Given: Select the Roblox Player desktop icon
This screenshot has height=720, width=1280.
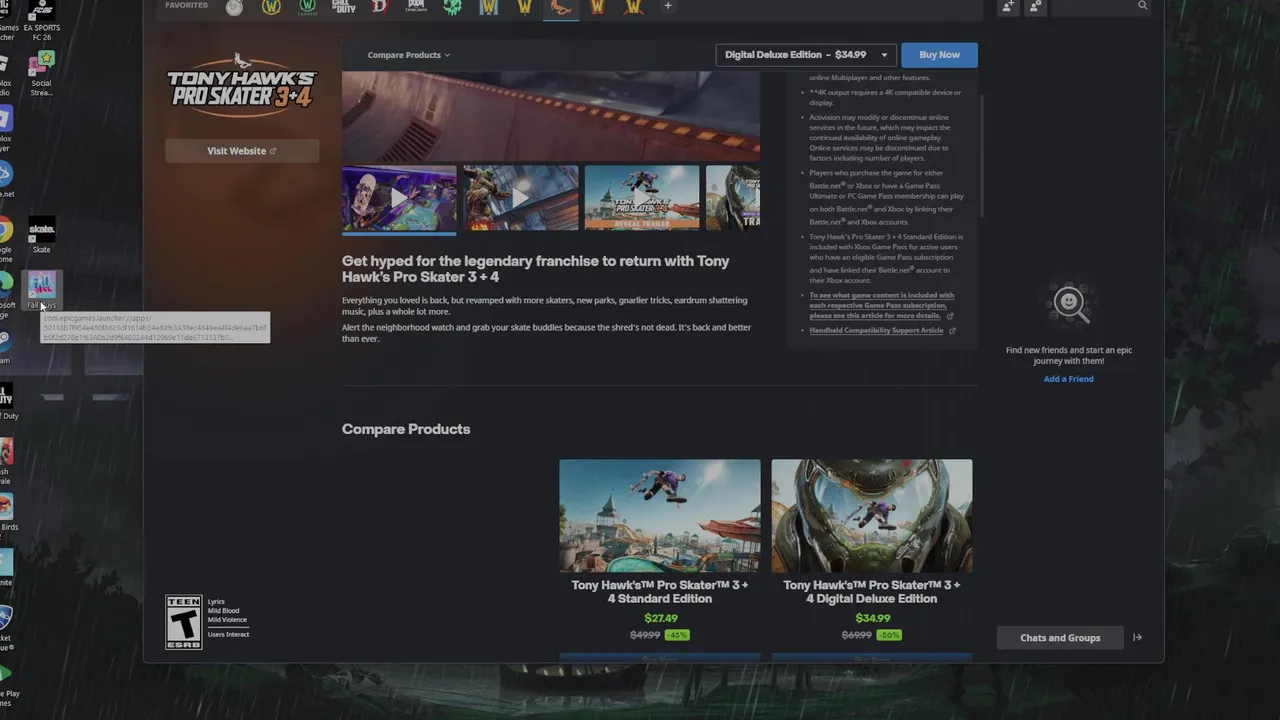Looking at the screenshot, I should pyautogui.click(x=5, y=128).
